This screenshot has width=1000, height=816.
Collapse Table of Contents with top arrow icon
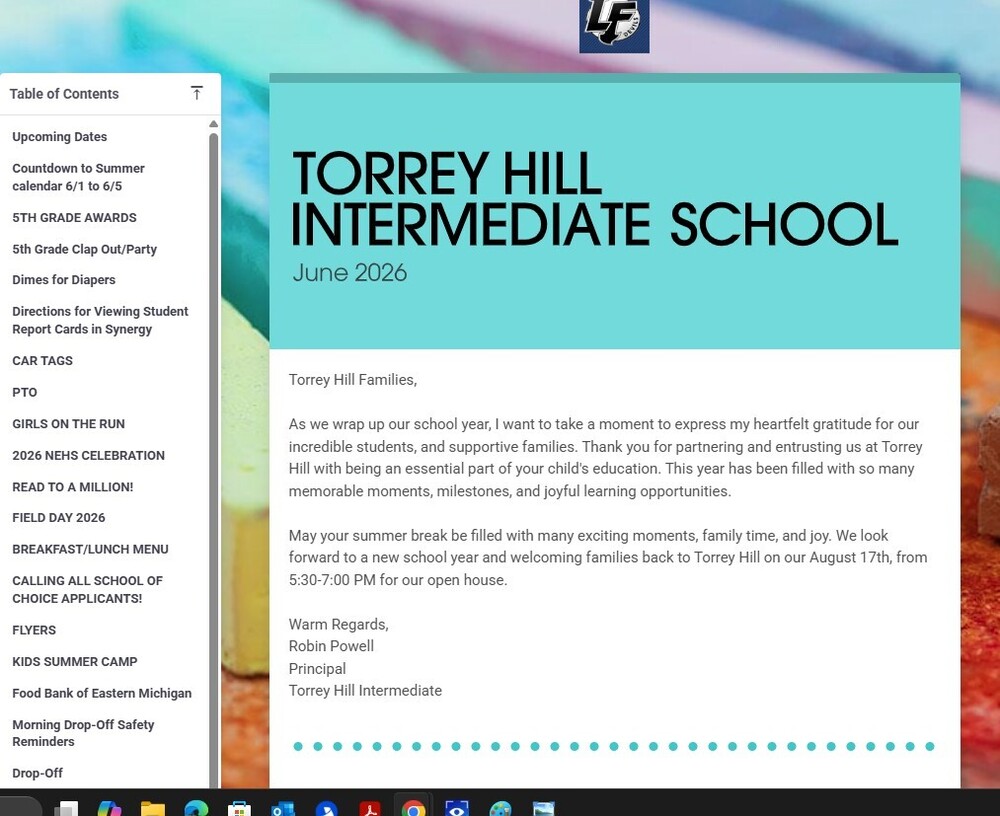pos(196,94)
